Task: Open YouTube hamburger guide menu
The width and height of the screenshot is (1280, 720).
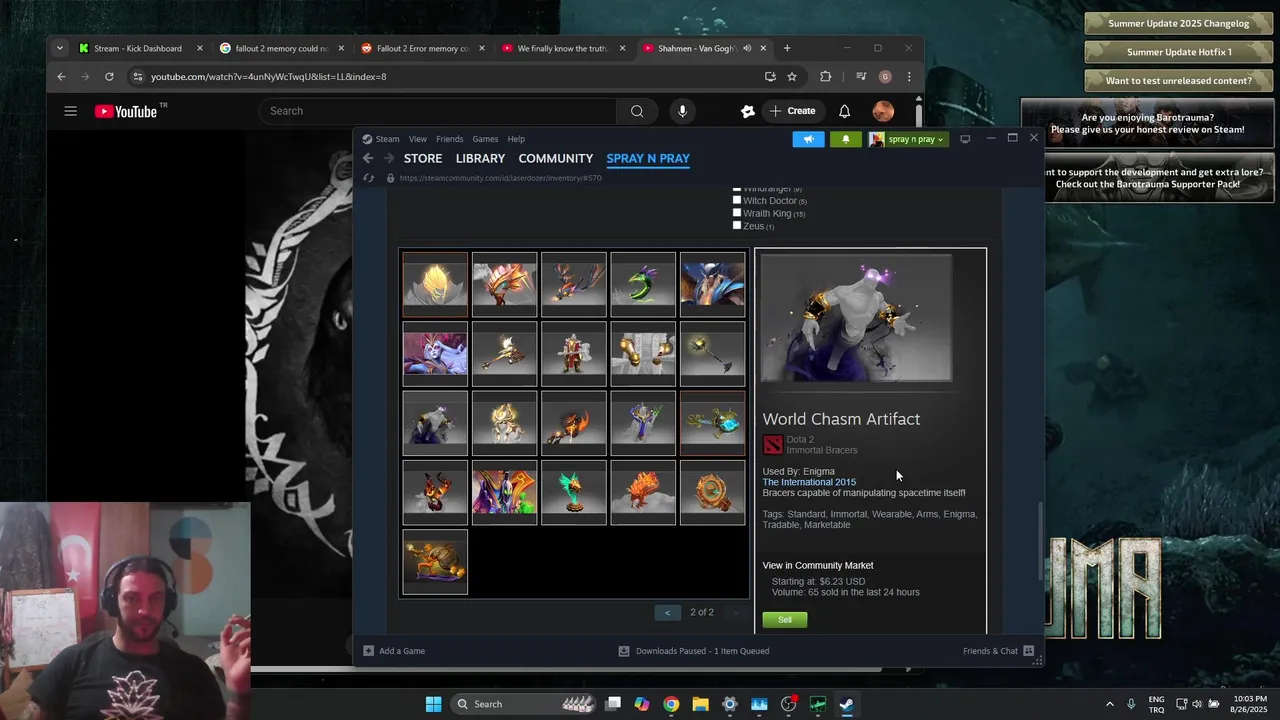Action: coord(70,111)
